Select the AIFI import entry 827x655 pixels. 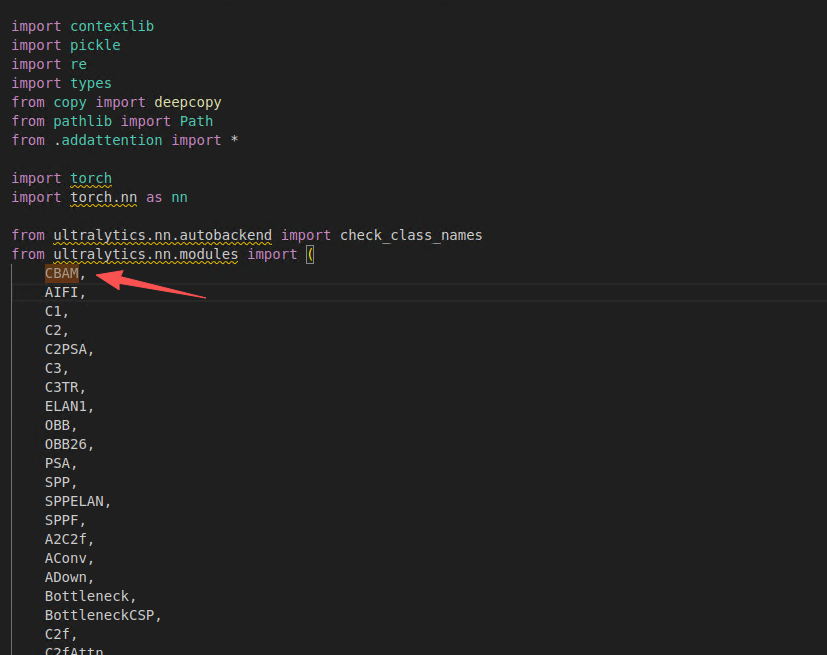62,292
